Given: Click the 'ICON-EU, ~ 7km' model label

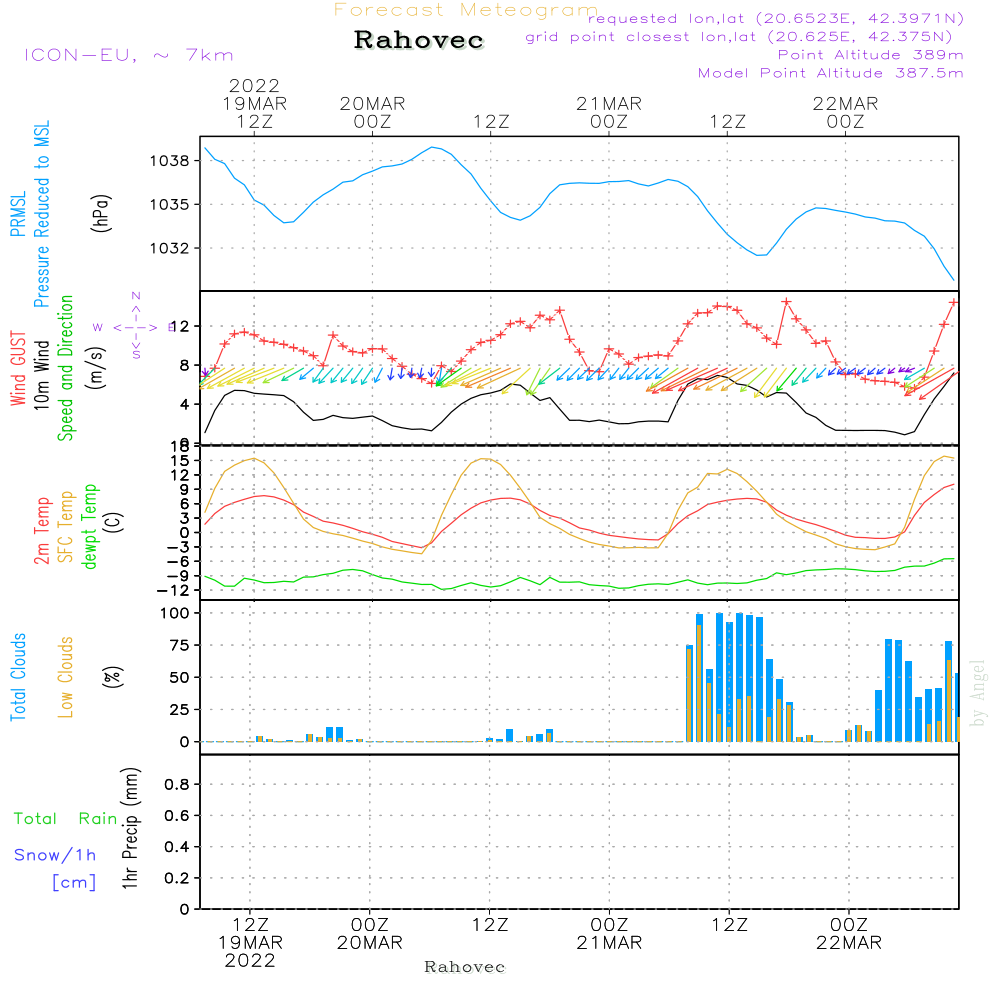Looking at the screenshot, I should [x=129, y=55].
